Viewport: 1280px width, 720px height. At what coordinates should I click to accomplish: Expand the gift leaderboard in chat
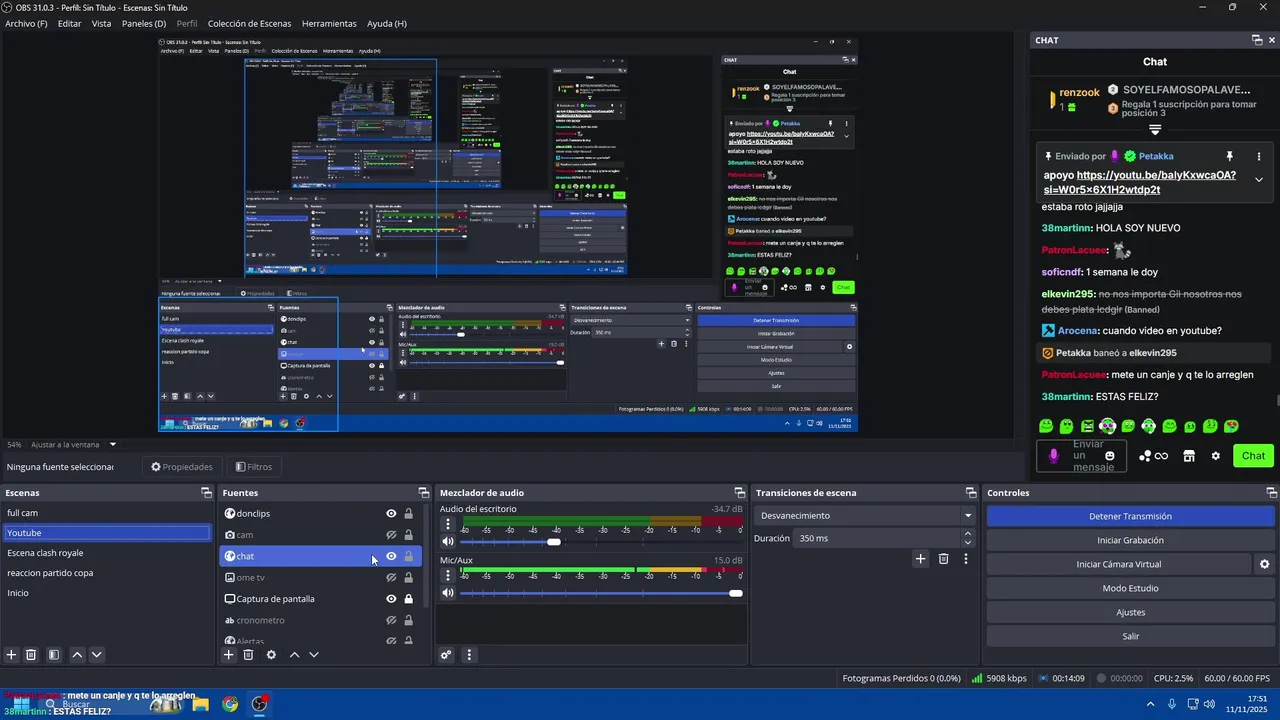click(1155, 130)
